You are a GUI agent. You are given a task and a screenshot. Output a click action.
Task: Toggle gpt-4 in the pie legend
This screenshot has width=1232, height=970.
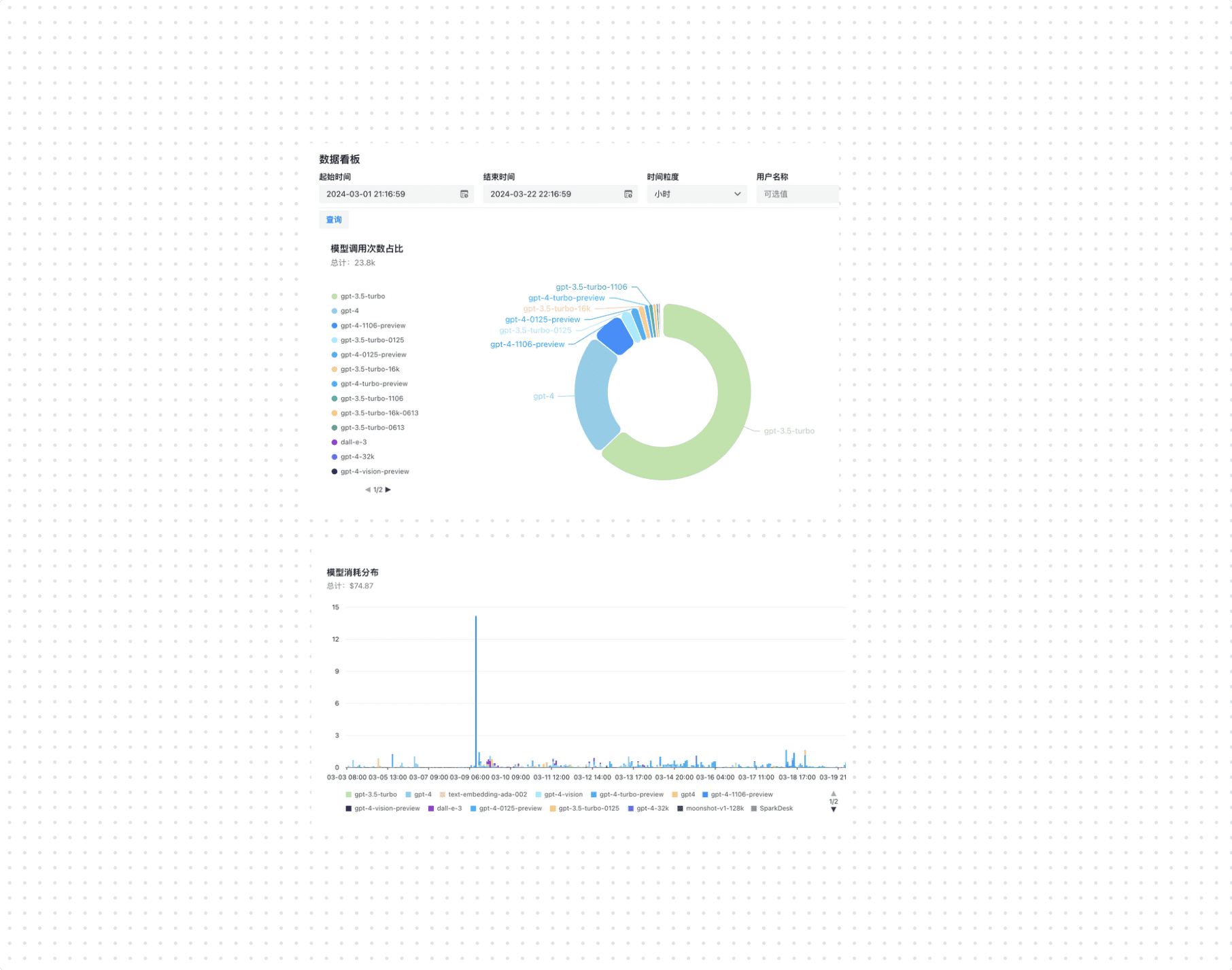click(345, 311)
